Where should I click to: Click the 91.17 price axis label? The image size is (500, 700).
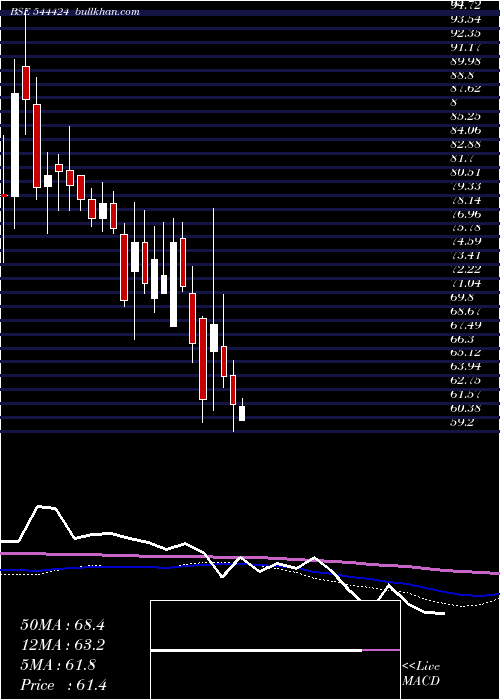coord(466,47)
